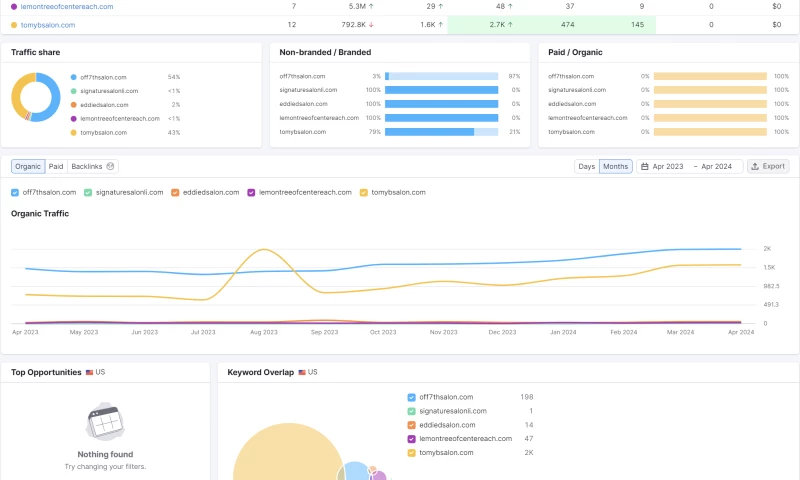Set chart granularity to Days

click(x=586, y=167)
